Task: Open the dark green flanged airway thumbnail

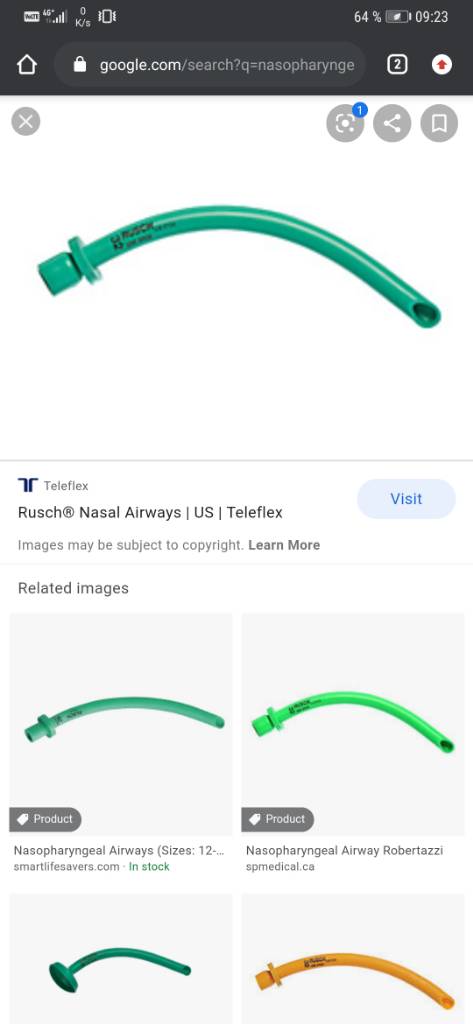Action: tap(121, 959)
